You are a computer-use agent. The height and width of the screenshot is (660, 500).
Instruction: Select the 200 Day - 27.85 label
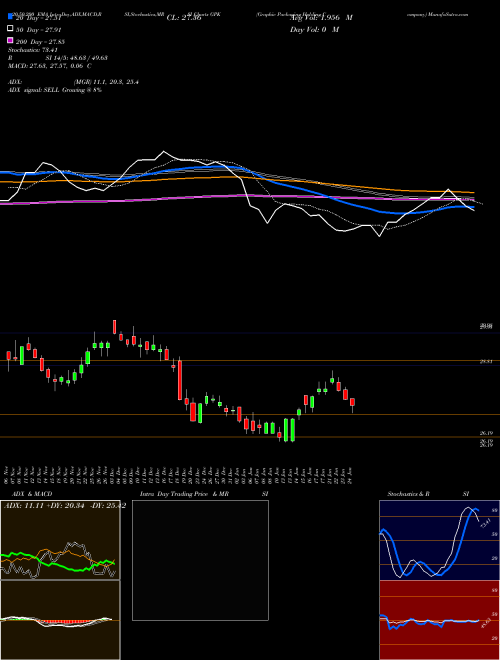[x=40, y=42]
